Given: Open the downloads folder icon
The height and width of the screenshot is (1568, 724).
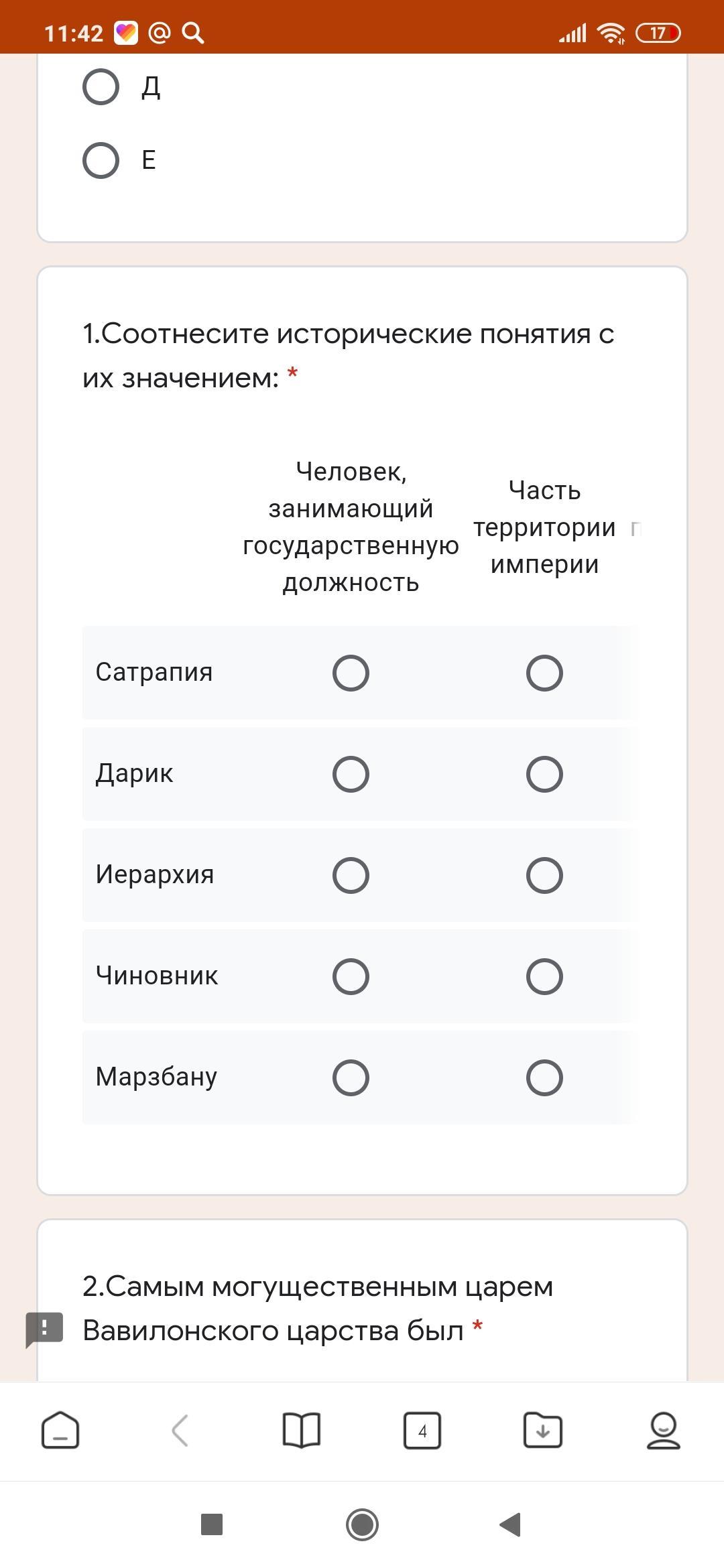Looking at the screenshot, I should [543, 1430].
